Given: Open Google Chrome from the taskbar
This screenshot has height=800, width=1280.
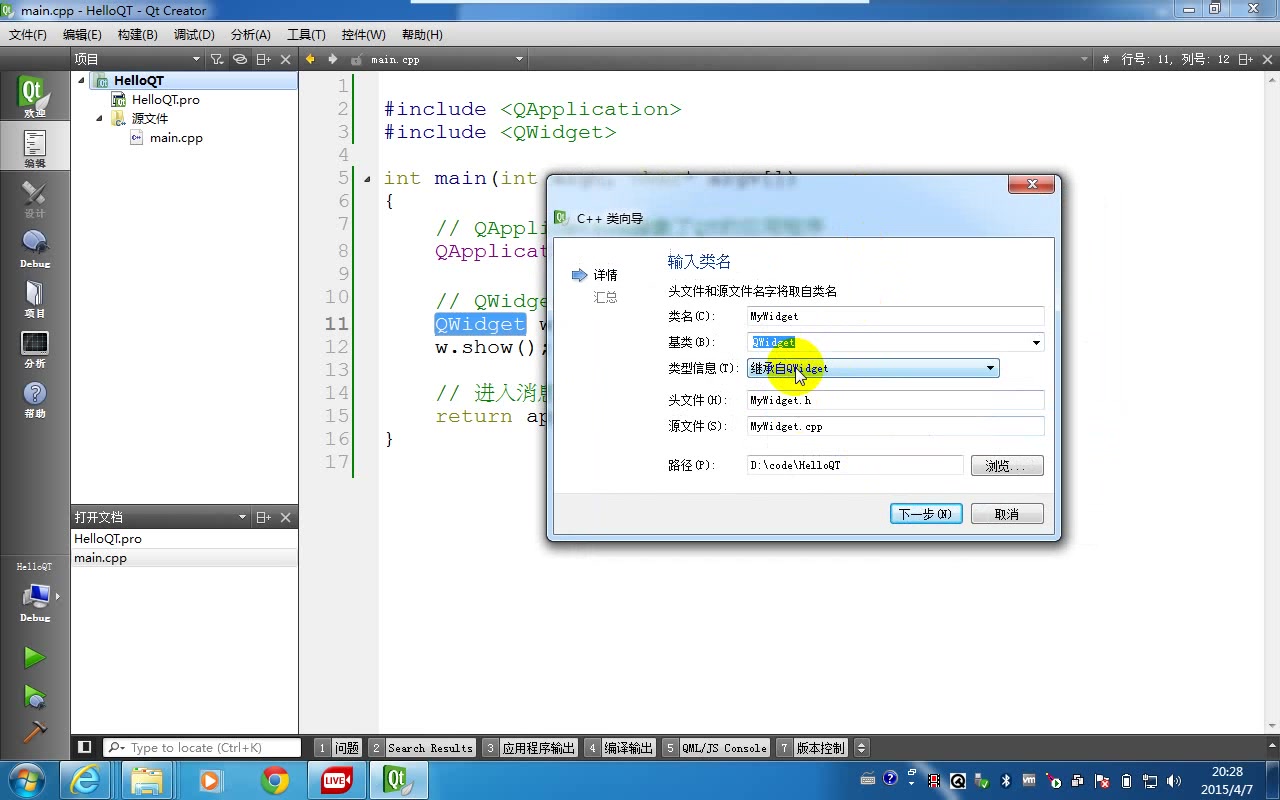Looking at the screenshot, I should point(275,780).
